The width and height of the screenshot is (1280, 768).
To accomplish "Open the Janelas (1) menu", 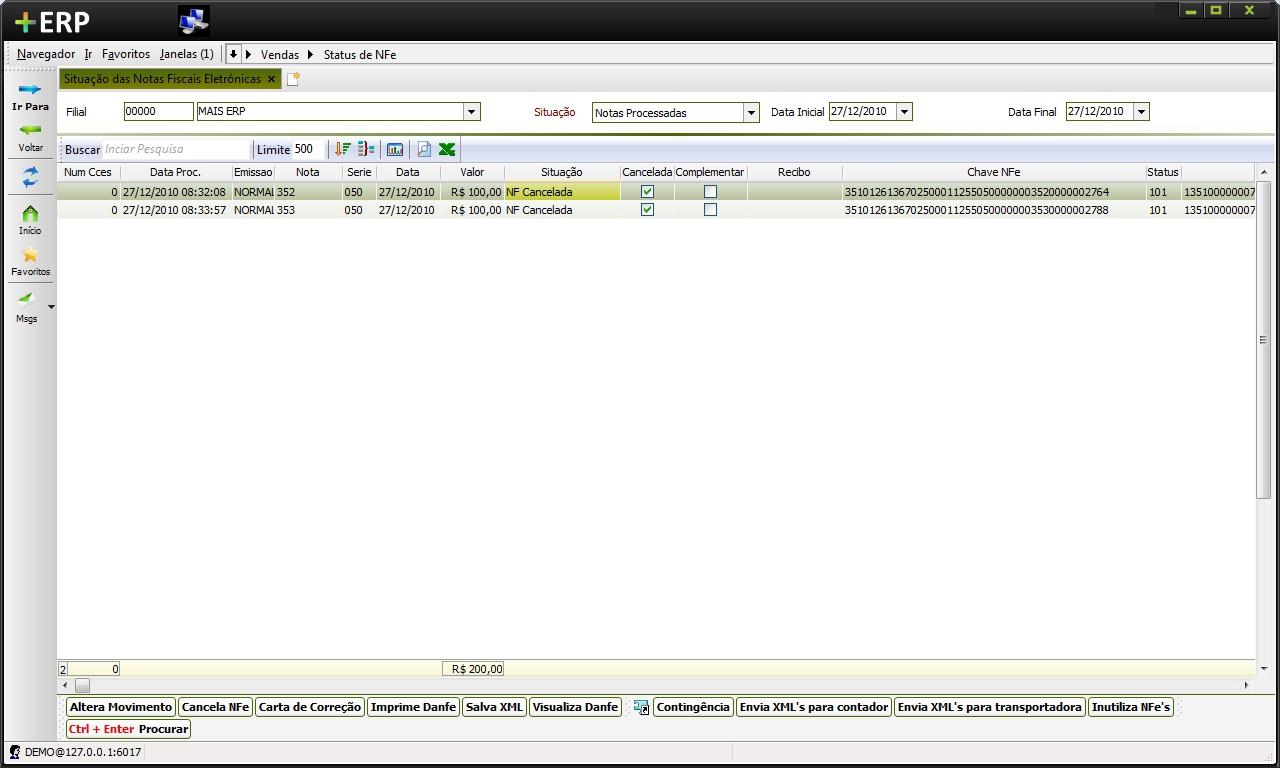I will tap(187, 54).
